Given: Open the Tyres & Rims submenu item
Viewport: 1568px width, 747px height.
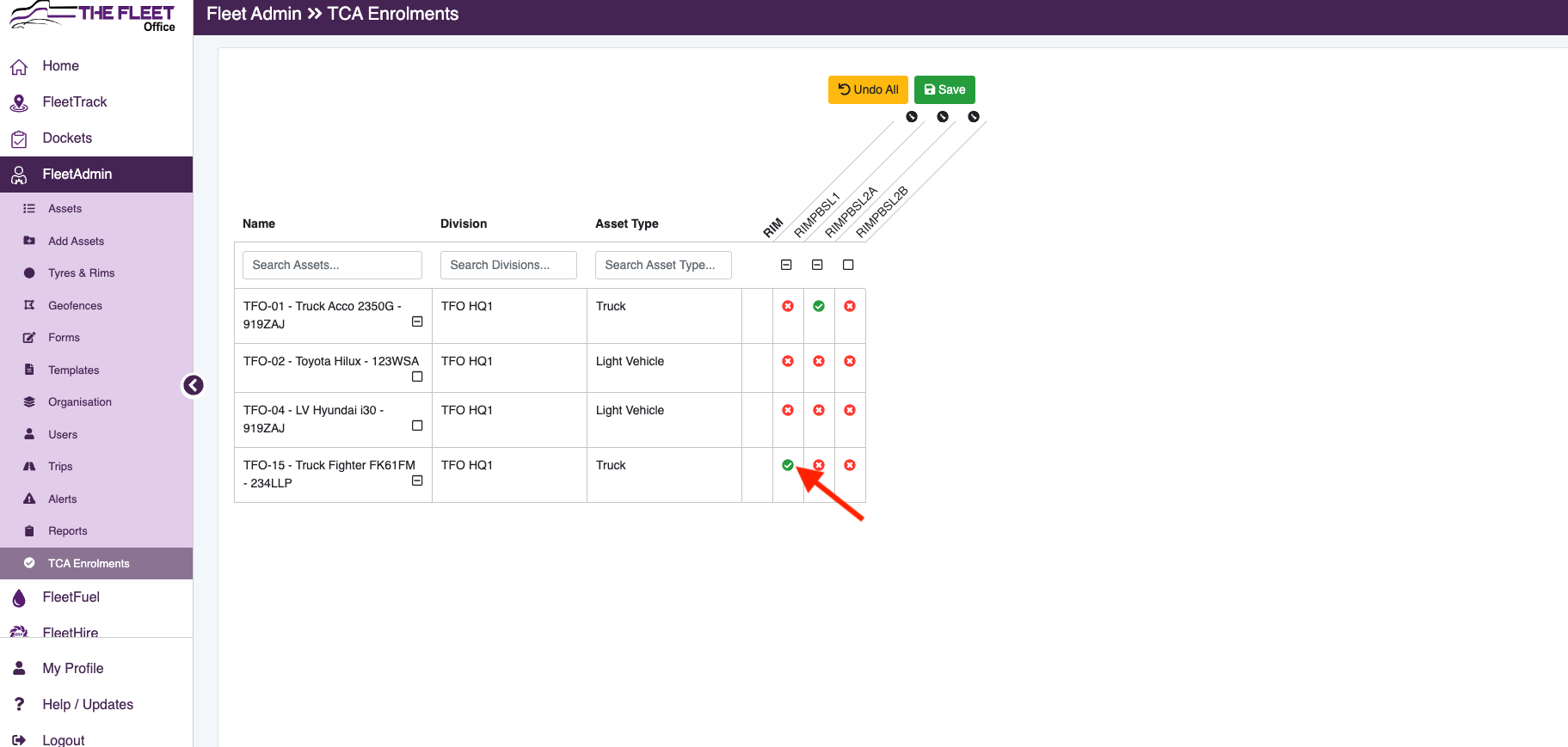Looking at the screenshot, I should point(96,273).
